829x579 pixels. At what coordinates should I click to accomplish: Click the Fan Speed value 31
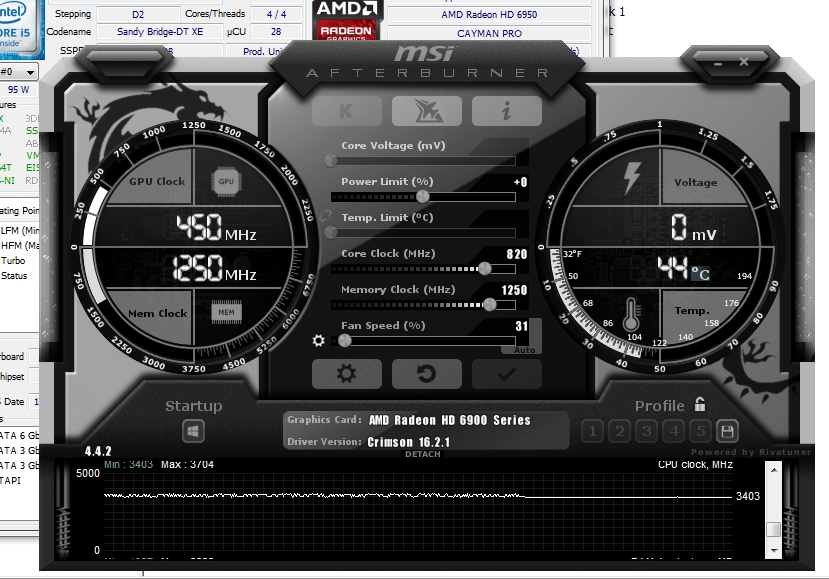tap(521, 326)
